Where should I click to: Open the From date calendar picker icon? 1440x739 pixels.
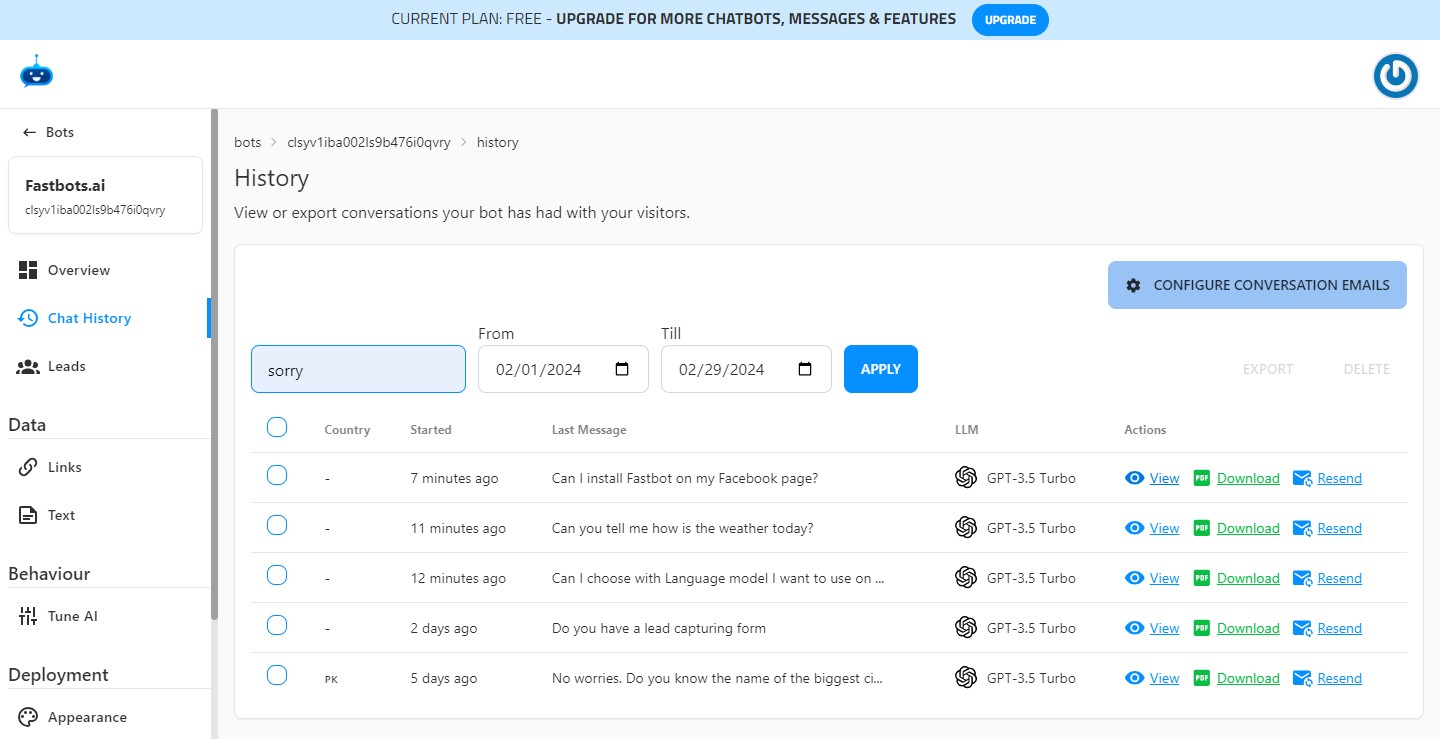click(x=622, y=369)
